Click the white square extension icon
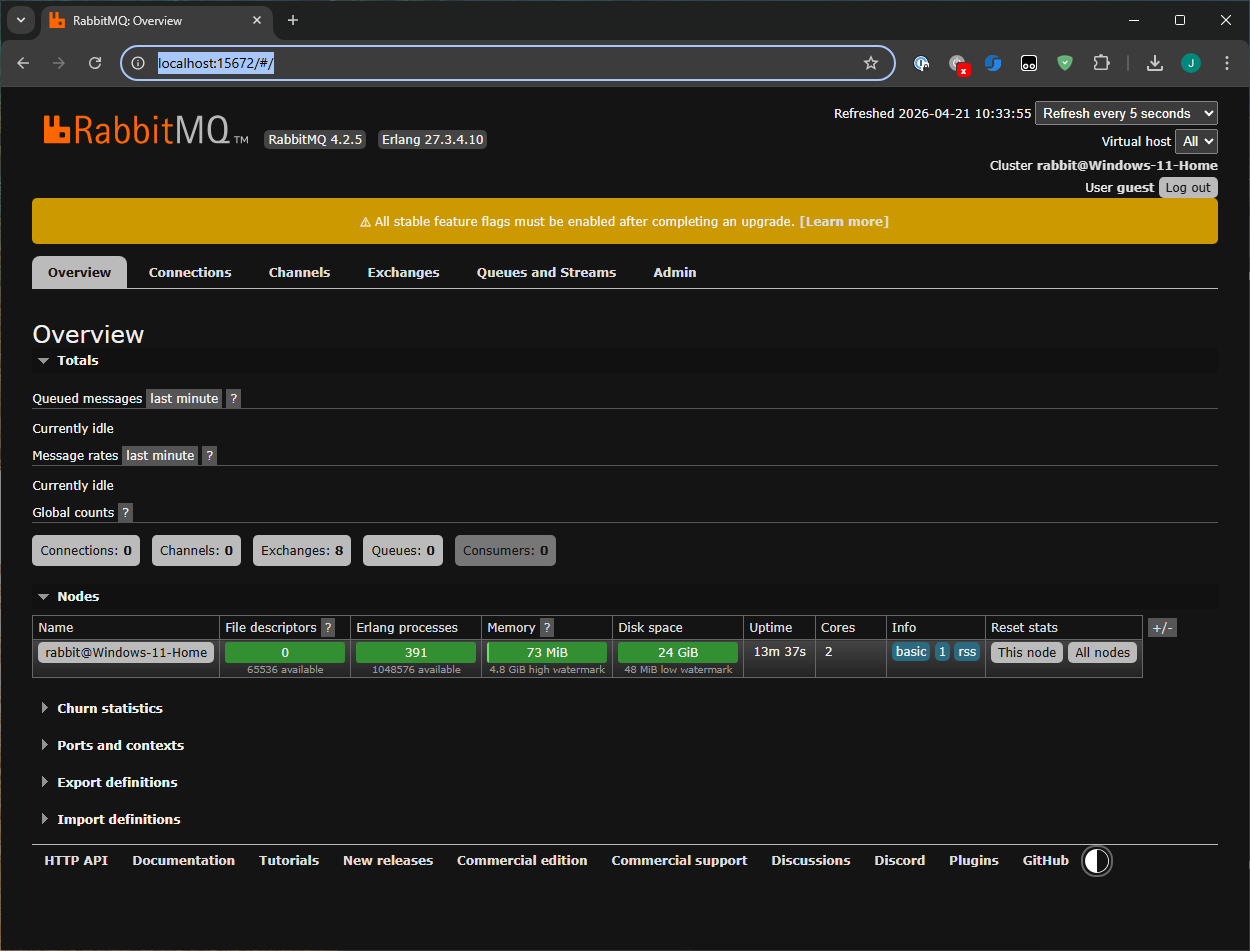 [x=1029, y=63]
